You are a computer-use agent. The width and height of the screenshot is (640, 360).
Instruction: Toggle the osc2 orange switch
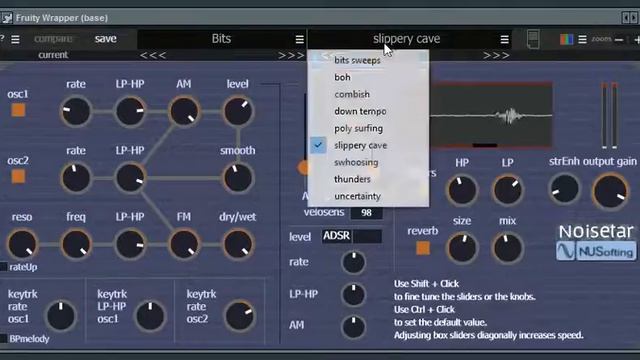18,177
